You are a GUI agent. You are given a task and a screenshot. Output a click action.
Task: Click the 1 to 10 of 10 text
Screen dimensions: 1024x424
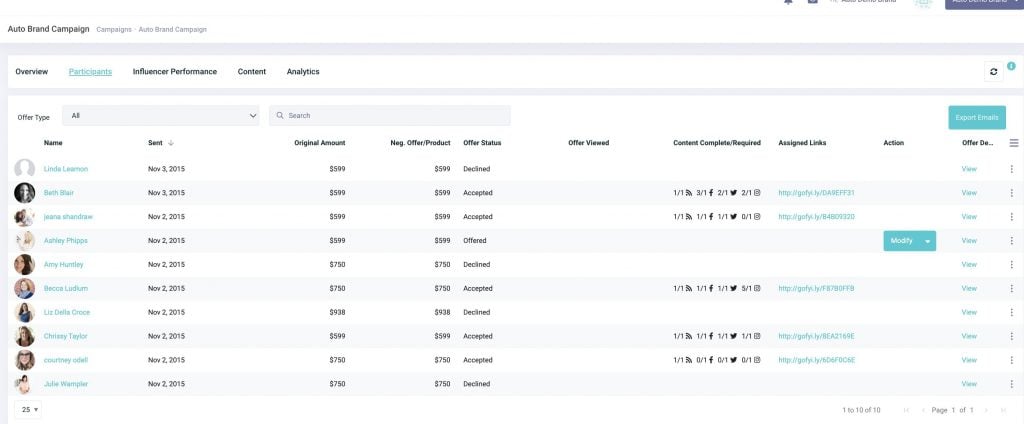click(861, 410)
